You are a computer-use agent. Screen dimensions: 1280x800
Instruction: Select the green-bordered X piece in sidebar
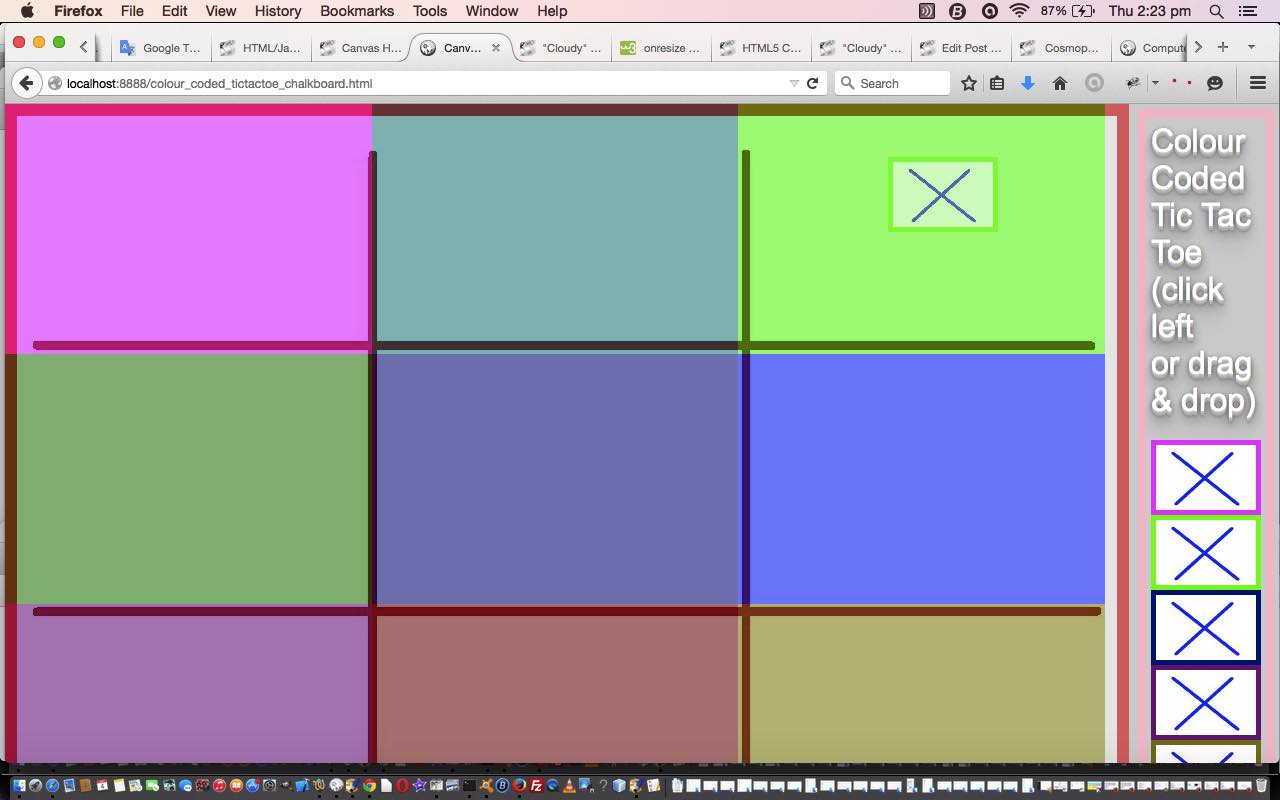(1205, 552)
